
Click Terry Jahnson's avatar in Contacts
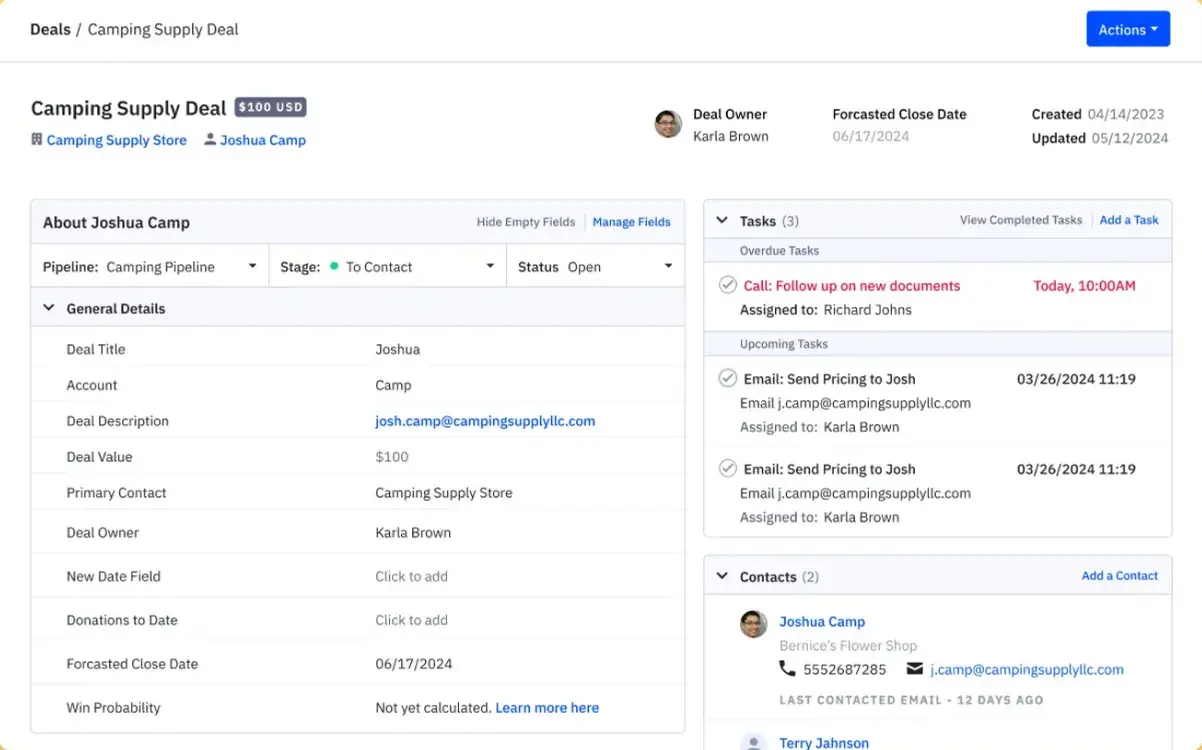tap(751, 744)
